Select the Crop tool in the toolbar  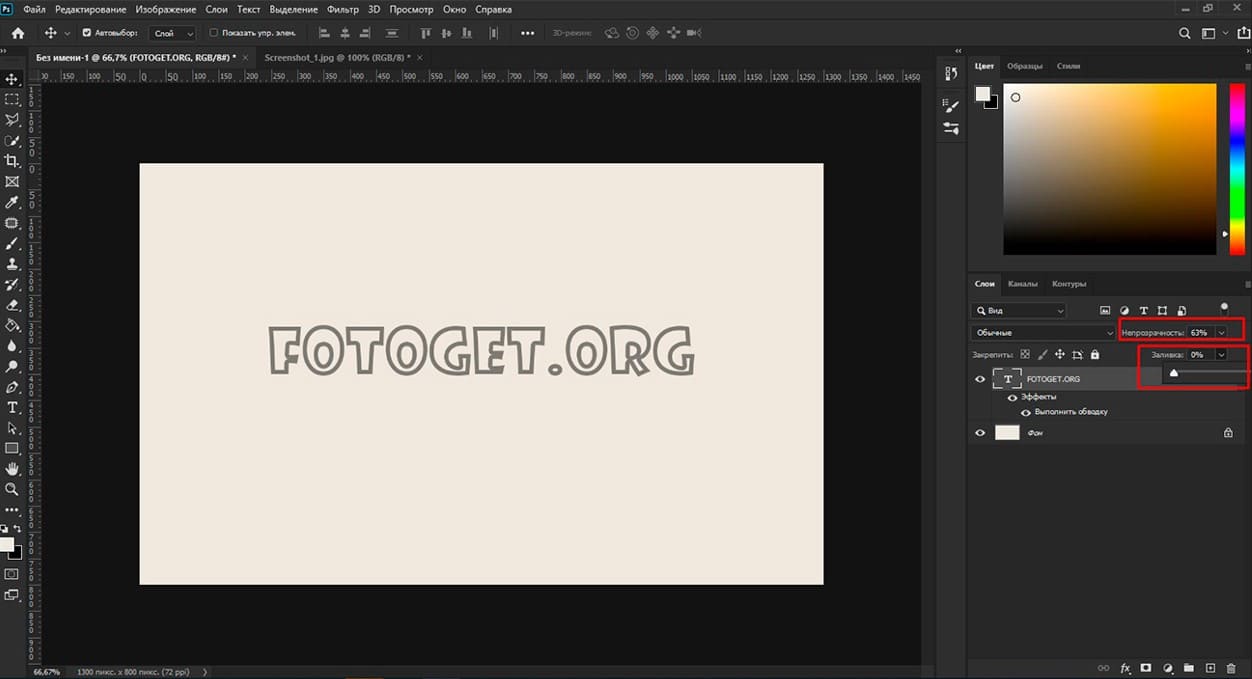(x=12, y=161)
